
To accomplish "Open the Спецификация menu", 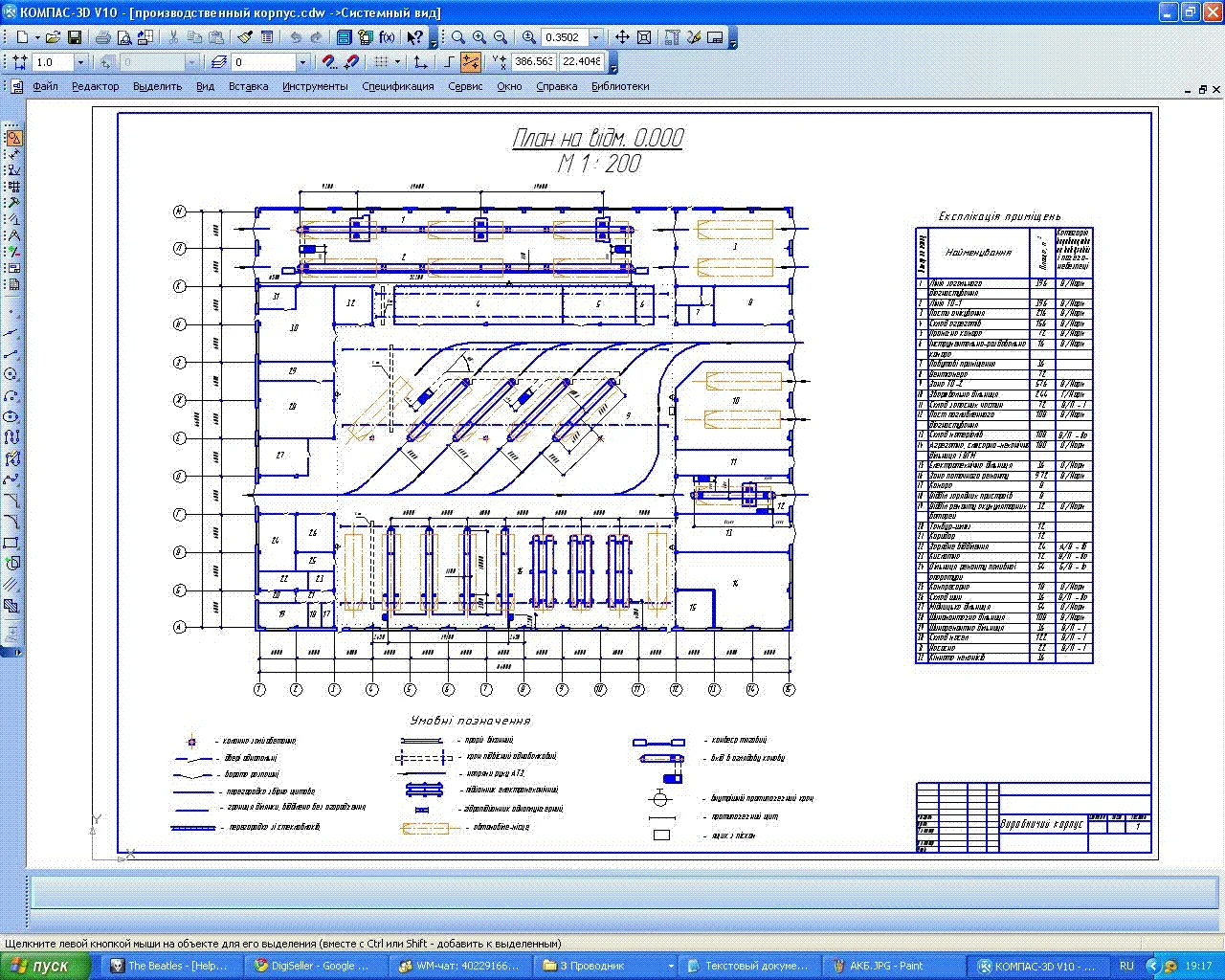I will pos(397,86).
